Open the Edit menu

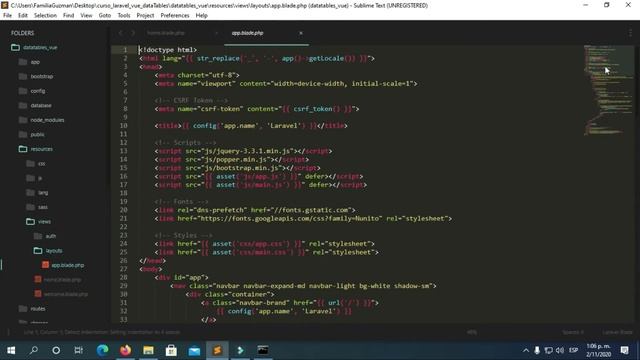click(23, 16)
